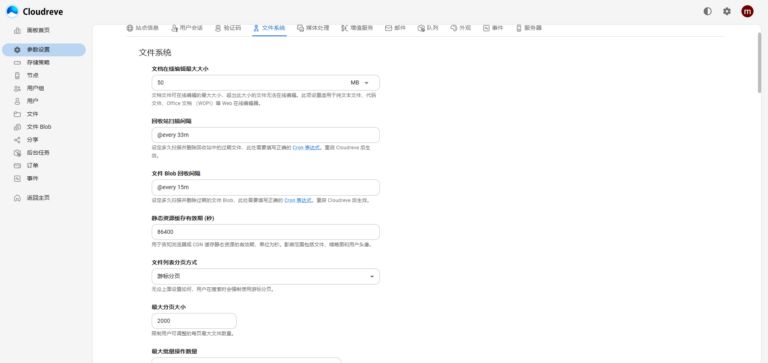Click person-lock icon of 用户会话 tab
This screenshot has width=768, height=363.
click(174, 28)
